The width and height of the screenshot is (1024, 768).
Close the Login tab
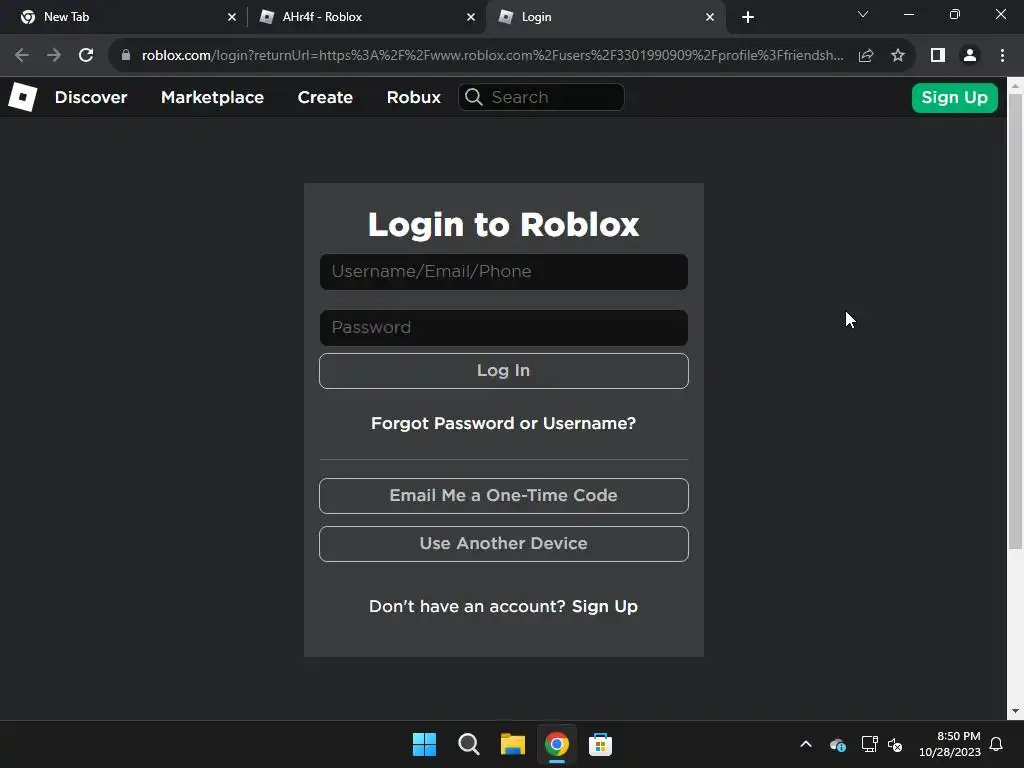pyautogui.click(x=710, y=17)
